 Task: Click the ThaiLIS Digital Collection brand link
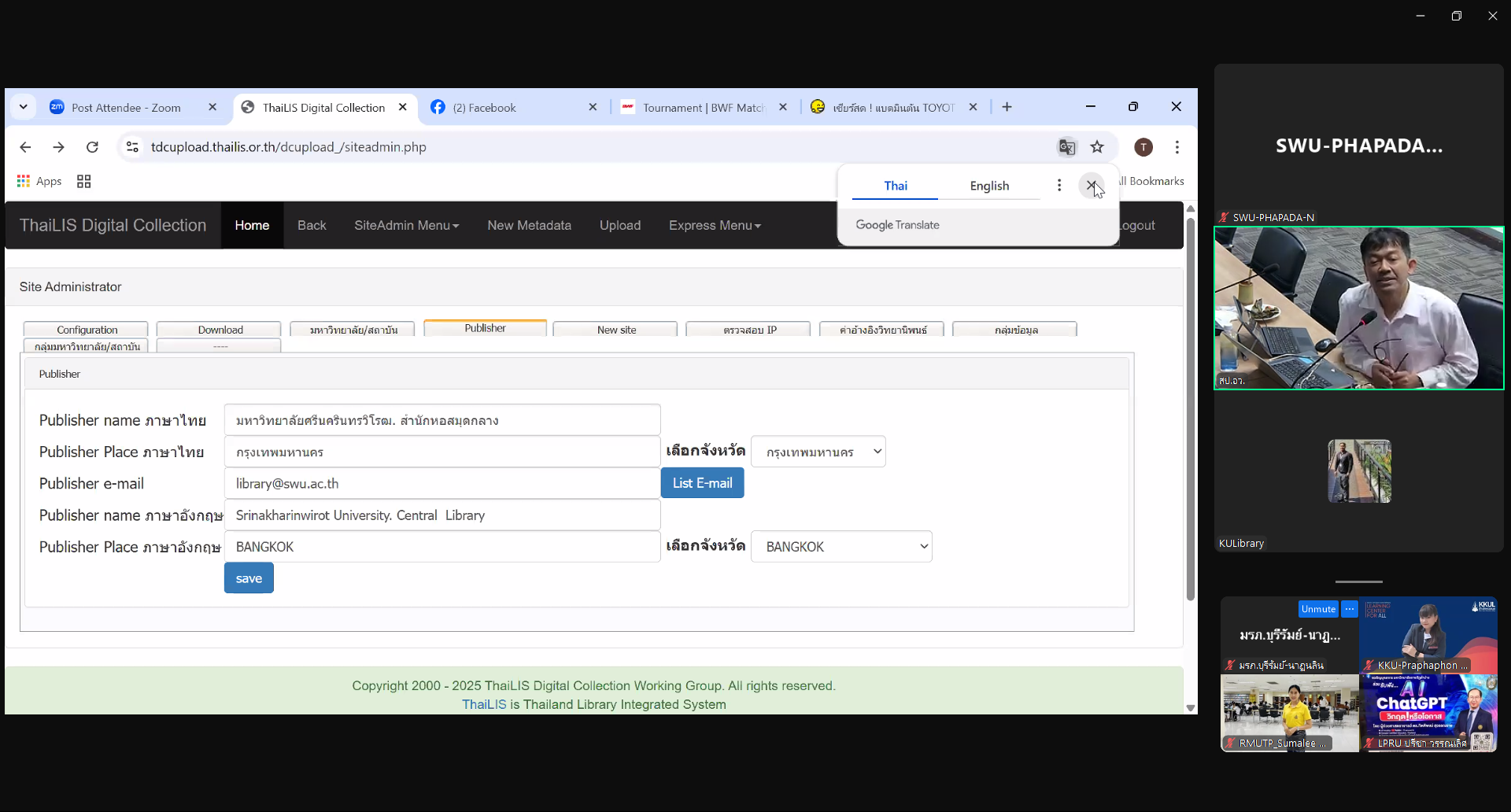(x=113, y=226)
